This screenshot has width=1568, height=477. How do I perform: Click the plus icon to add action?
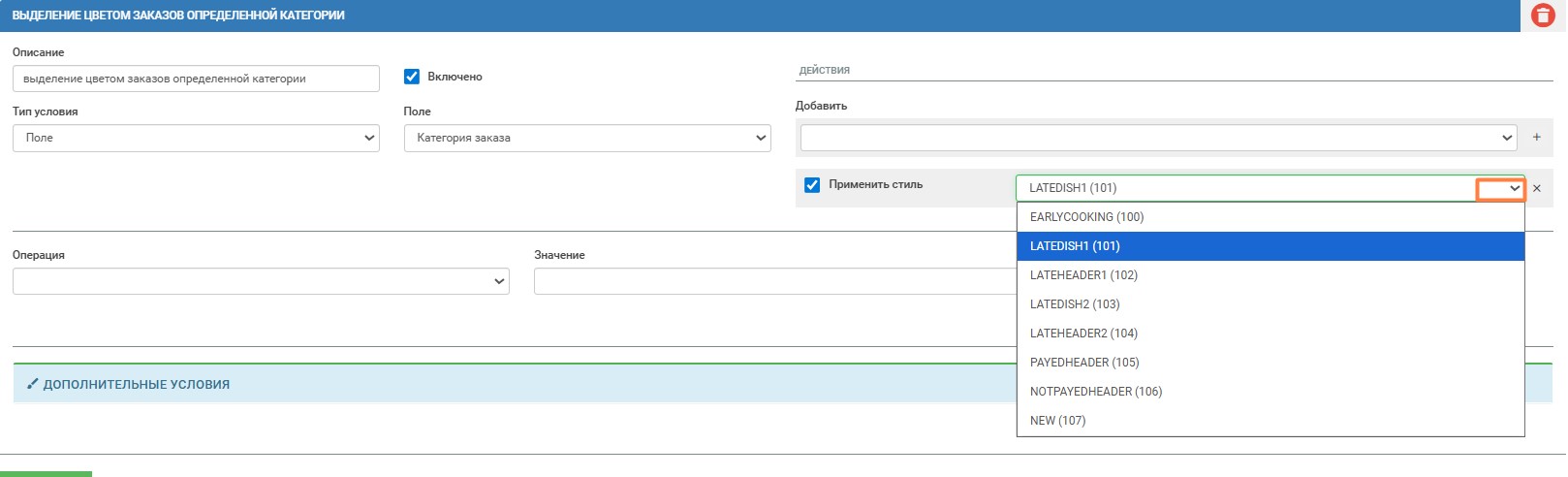(x=1537, y=138)
